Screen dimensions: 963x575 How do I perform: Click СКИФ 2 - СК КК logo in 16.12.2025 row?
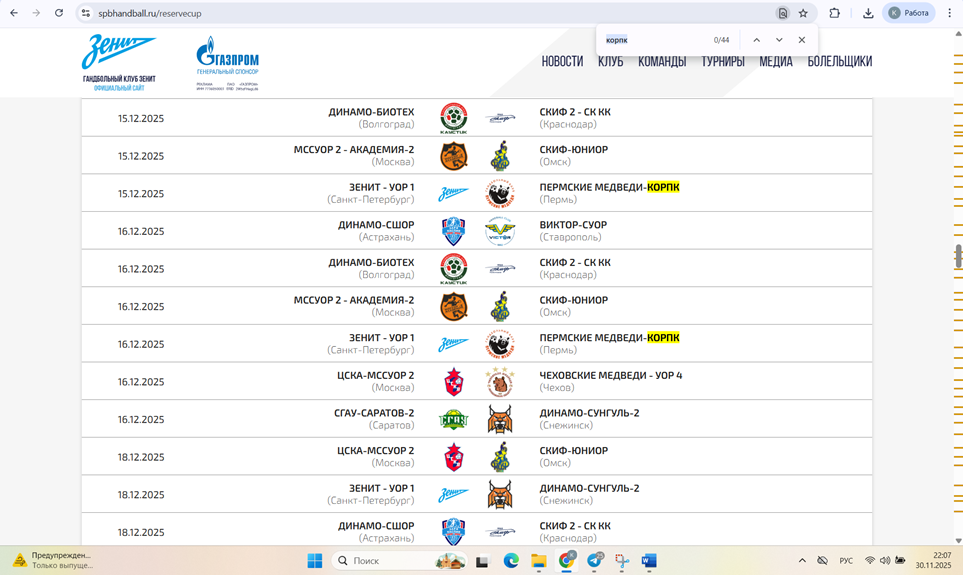coord(500,268)
